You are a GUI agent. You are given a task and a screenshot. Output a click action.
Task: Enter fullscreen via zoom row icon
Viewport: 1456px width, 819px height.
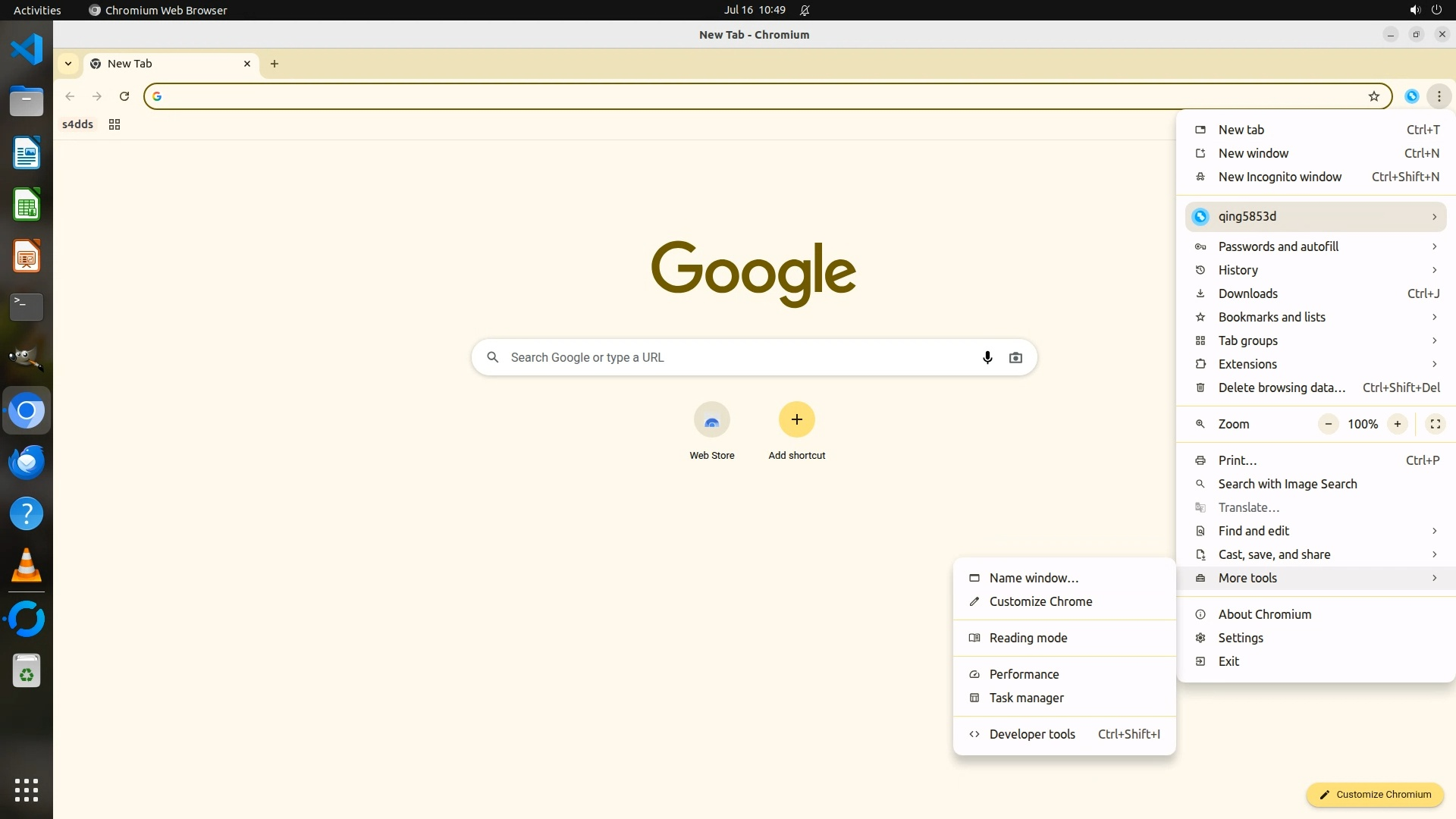click(1435, 424)
